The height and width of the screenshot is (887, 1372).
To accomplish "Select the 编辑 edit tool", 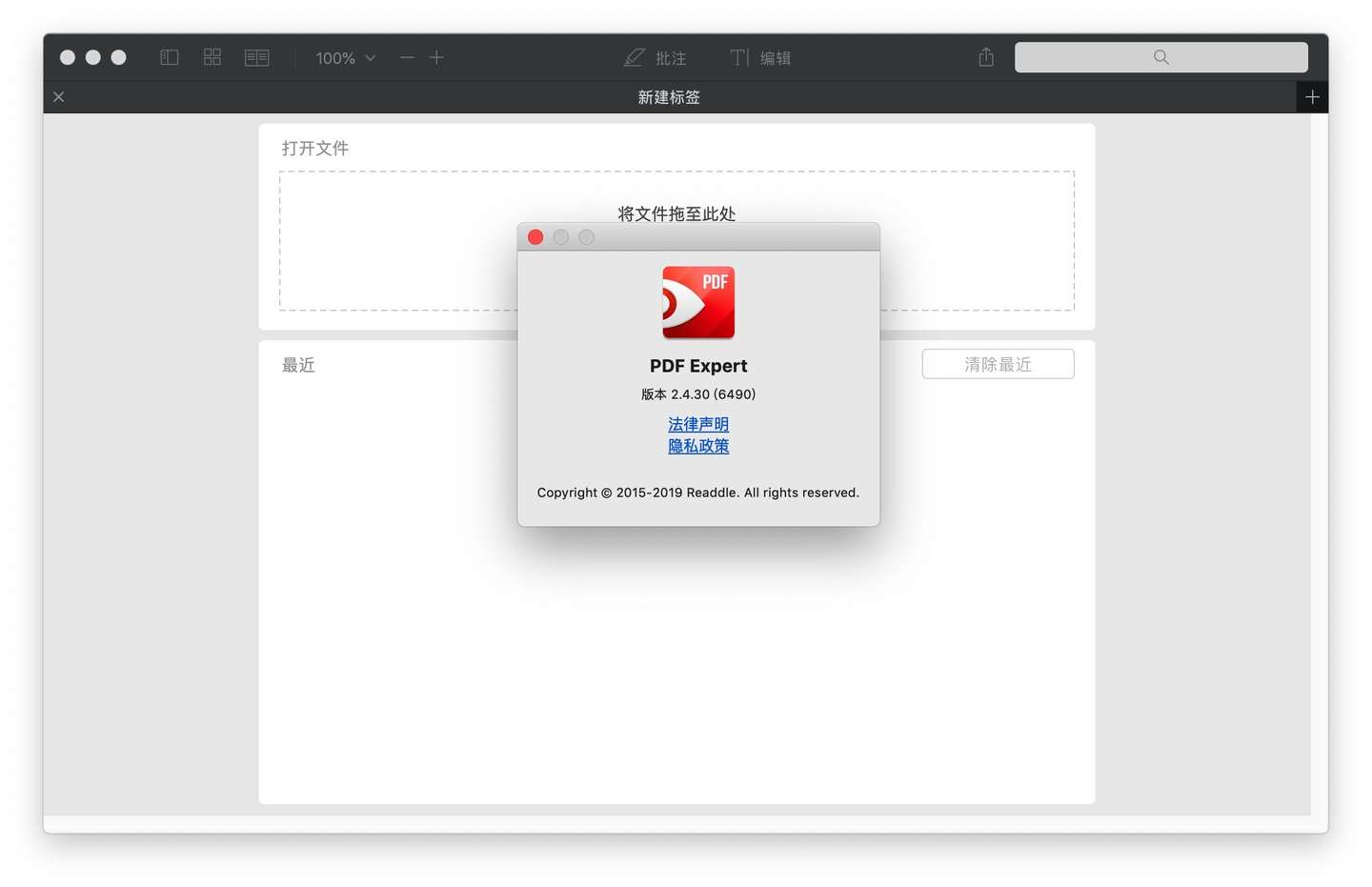I will 760,58.
